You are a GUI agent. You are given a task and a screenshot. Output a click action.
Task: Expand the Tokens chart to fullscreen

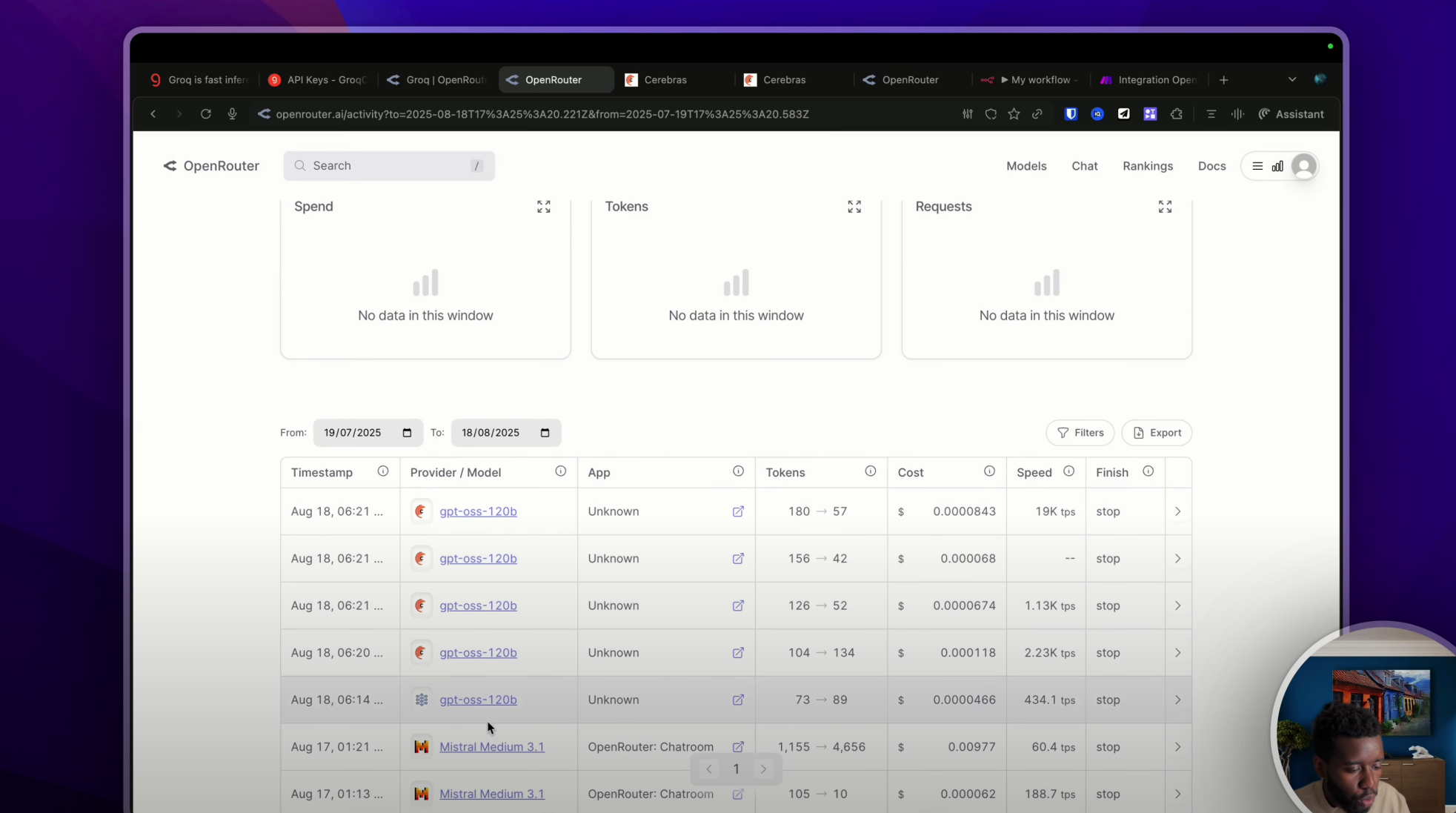[854, 207]
